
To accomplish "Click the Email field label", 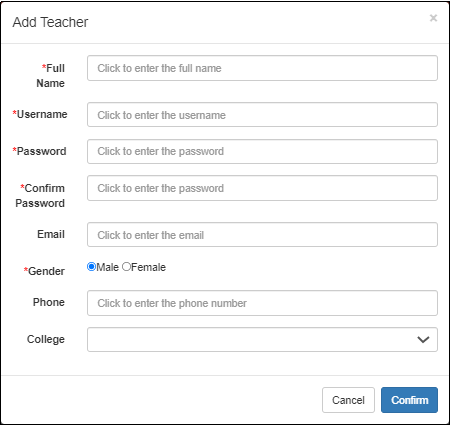I will point(51,234).
